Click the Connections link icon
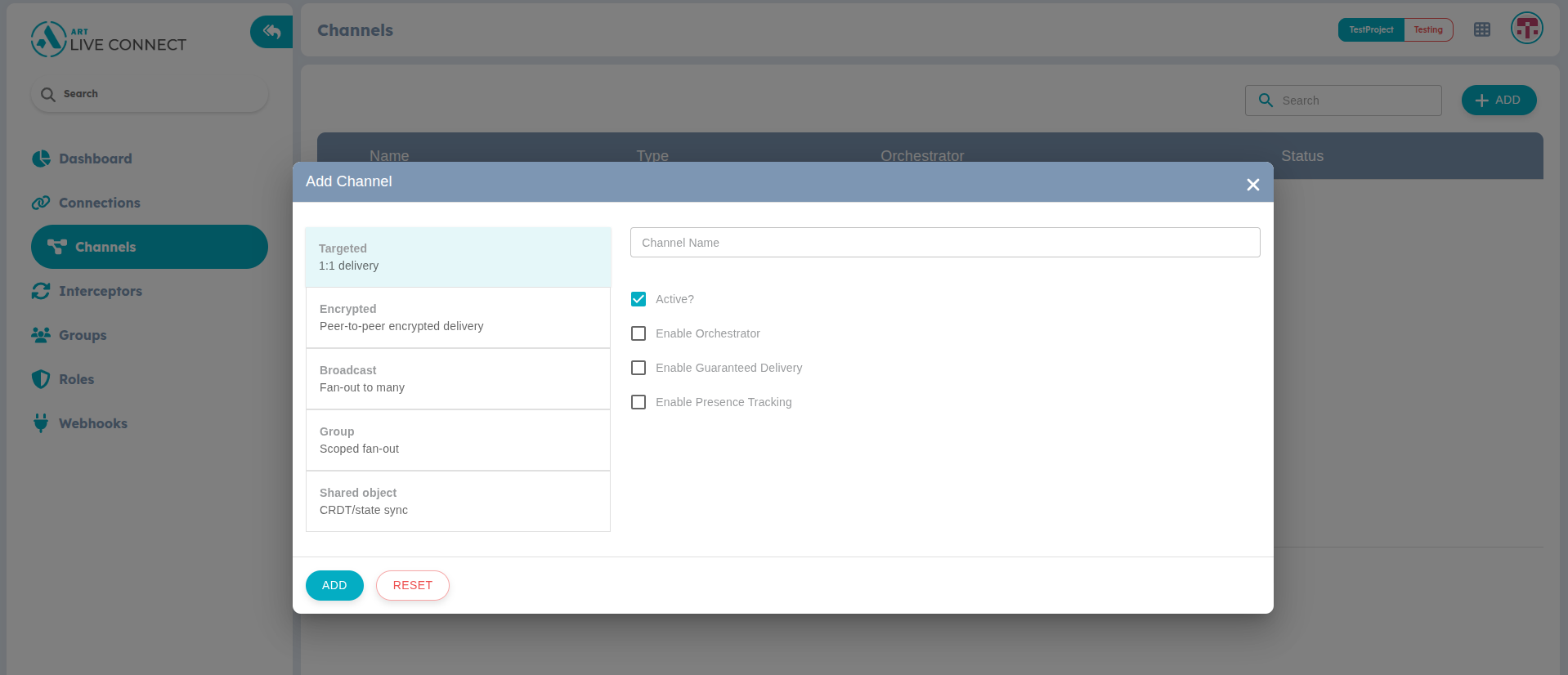 point(41,203)
